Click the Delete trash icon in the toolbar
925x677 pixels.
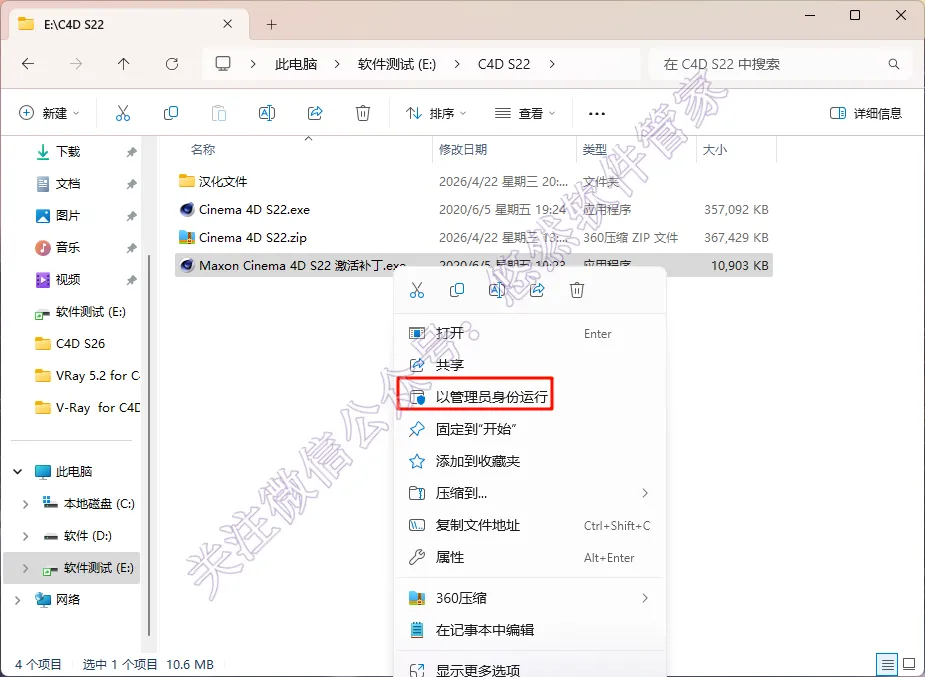(x=363, y=113)
